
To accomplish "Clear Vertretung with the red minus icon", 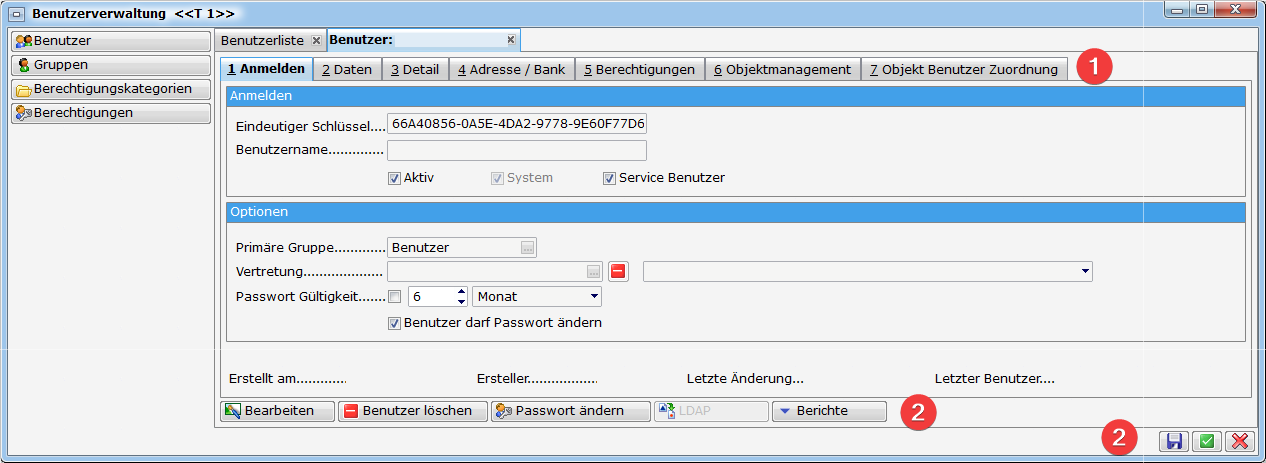I will (618, 271).
